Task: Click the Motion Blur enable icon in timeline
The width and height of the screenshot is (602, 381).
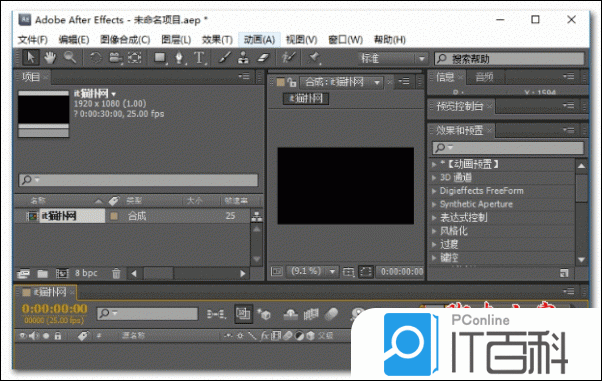Action: [x=331, y=315]
